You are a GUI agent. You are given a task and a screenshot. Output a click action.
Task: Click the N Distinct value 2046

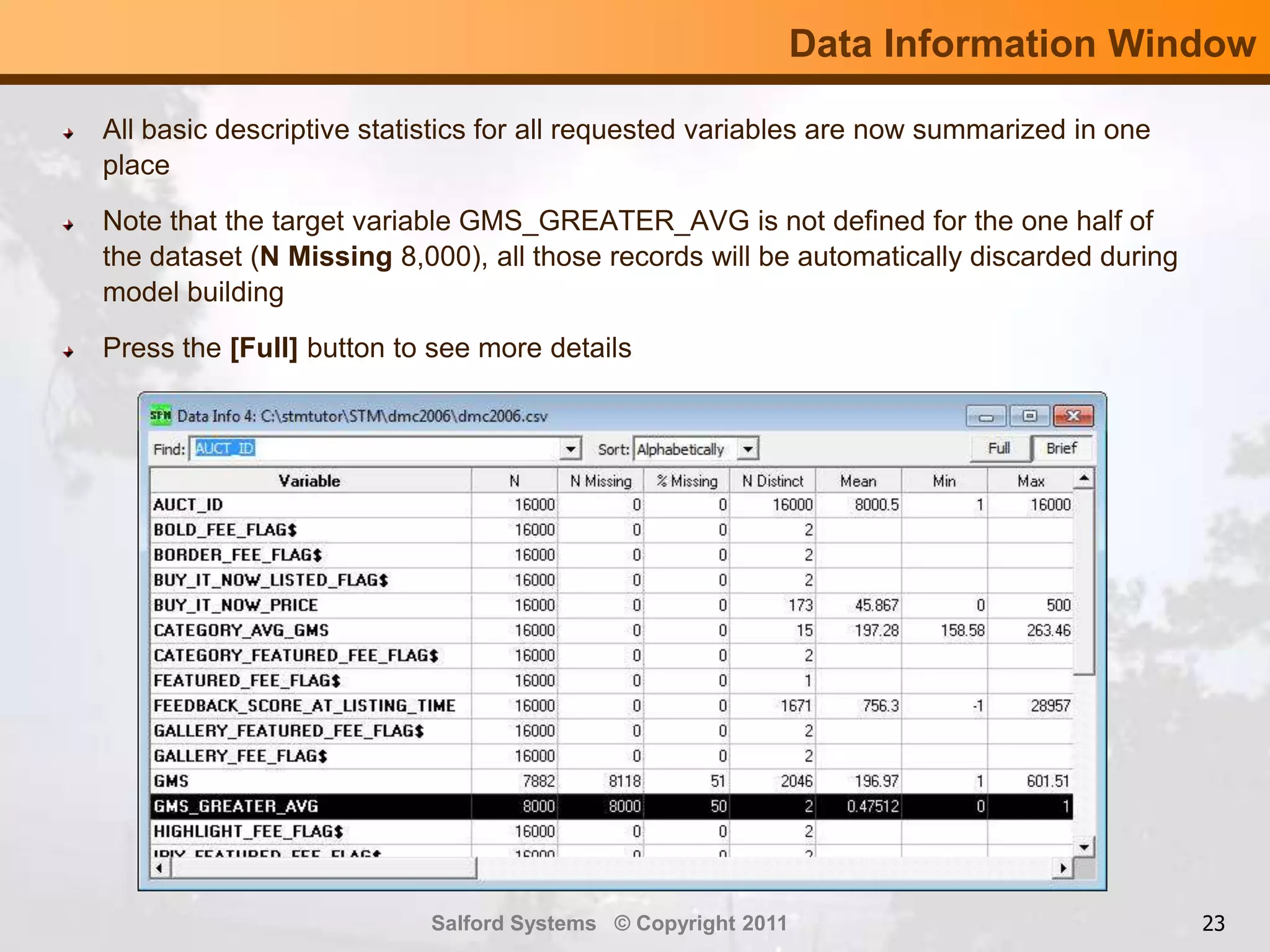point(796,782)
